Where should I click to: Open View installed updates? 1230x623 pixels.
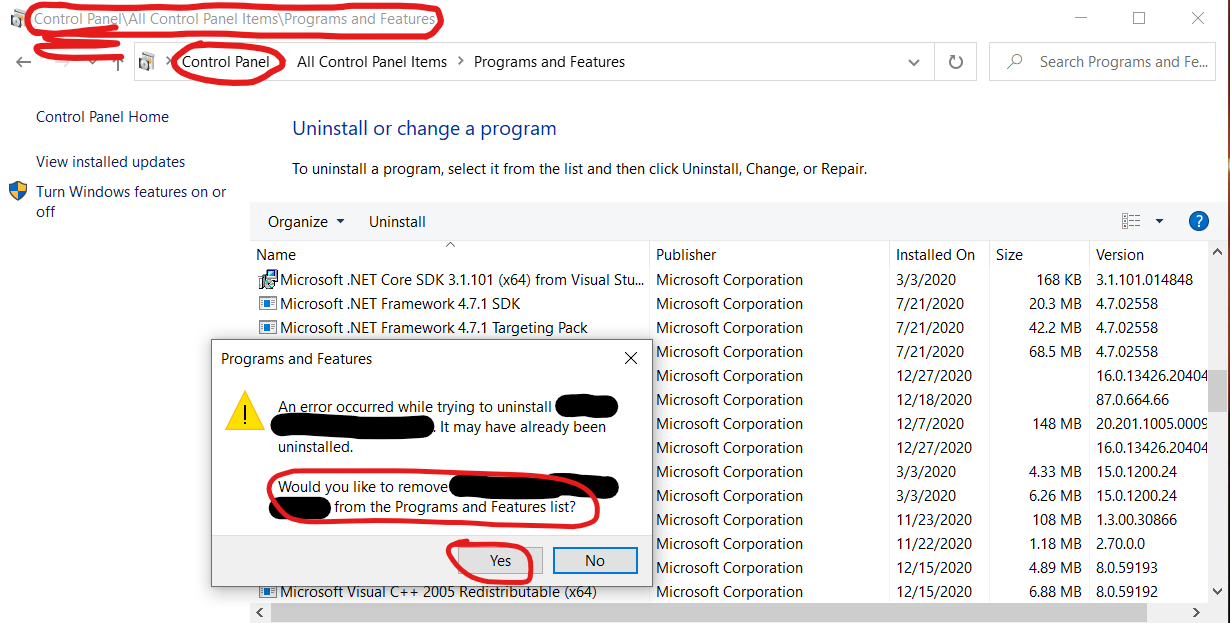pyautogui.click(x=110, y=162)
